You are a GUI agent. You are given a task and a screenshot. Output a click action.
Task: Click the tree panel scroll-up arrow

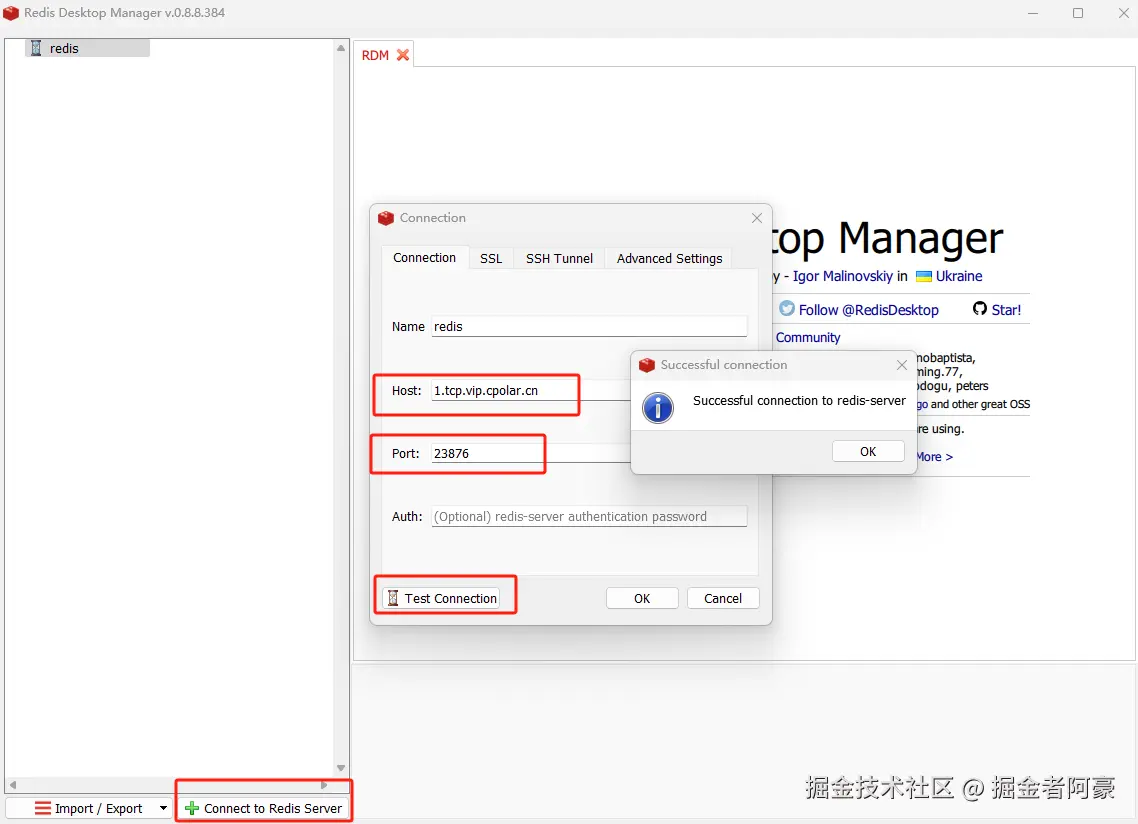click(x=340, y=48)
